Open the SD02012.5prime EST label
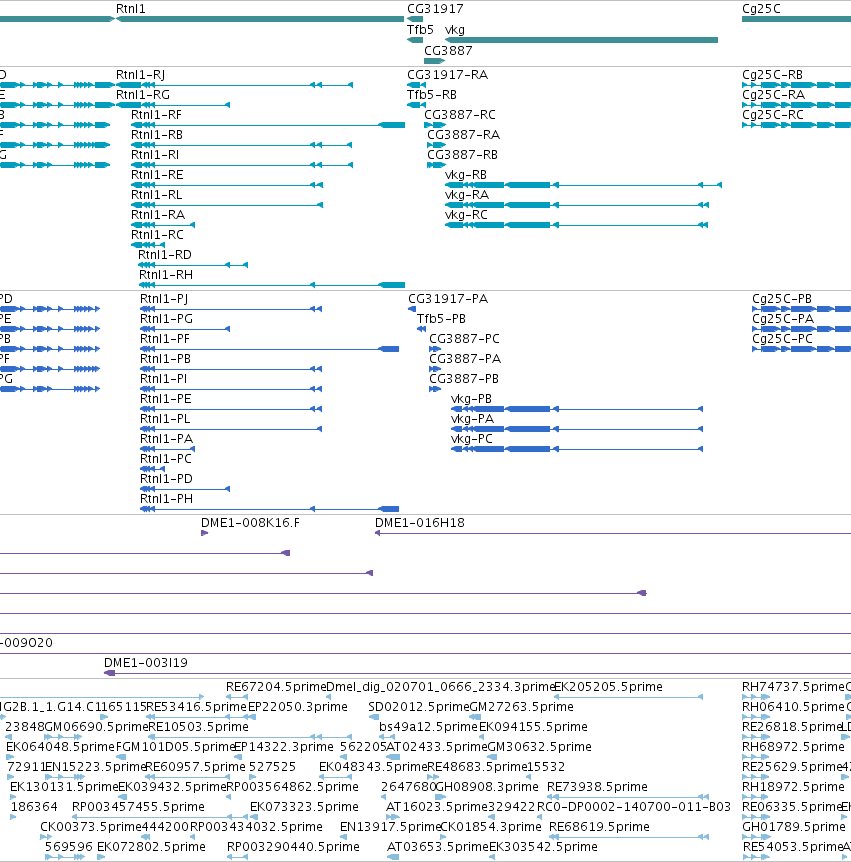851x862 pixels. pos(419,707)
